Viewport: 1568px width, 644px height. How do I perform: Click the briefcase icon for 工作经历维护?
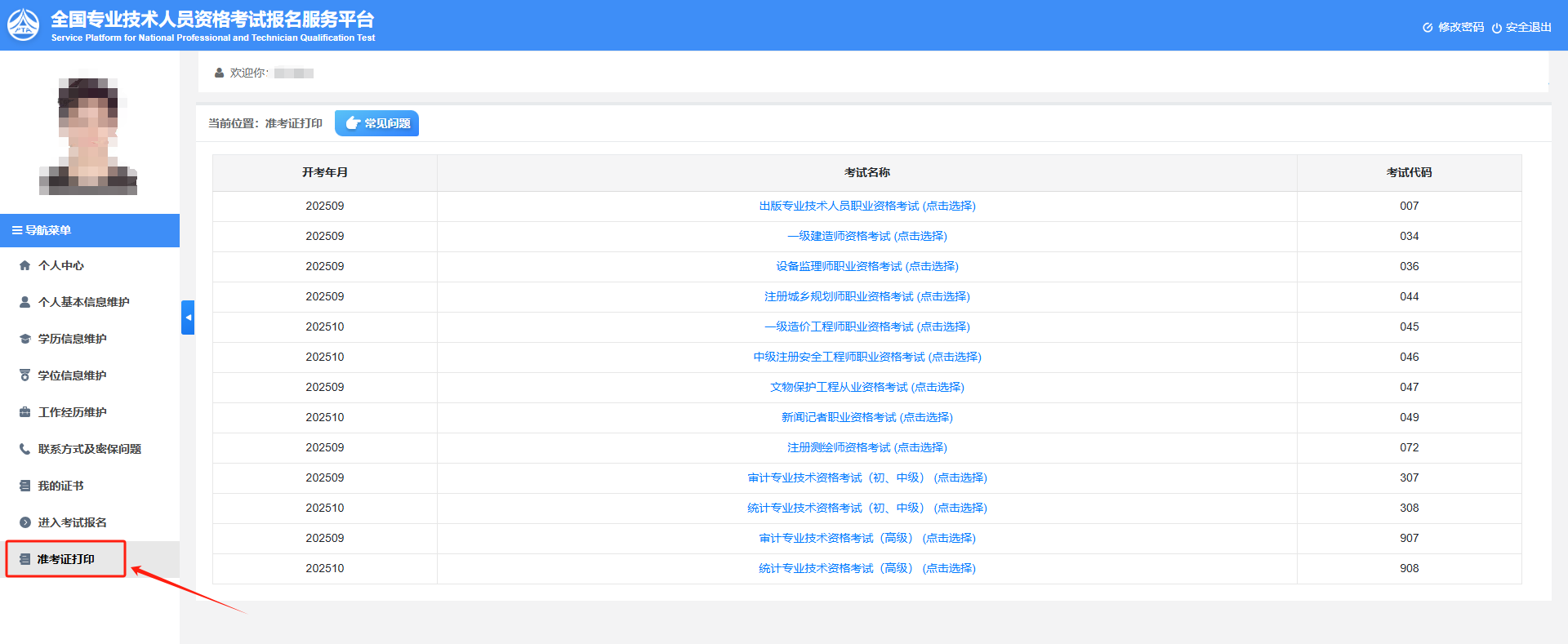24,412
